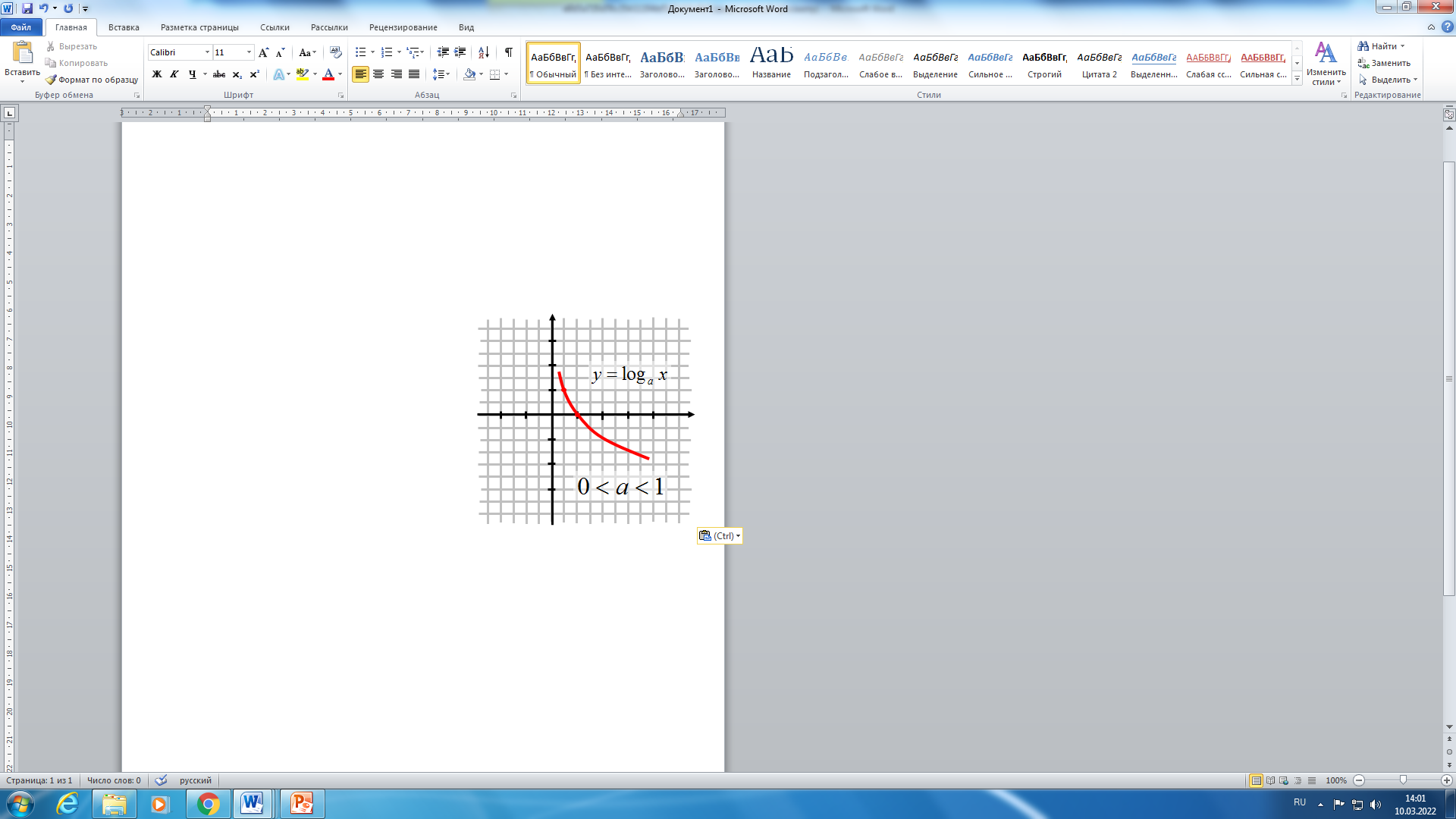
Task: Open the Файл menu
Action: (x=21, y=27)
